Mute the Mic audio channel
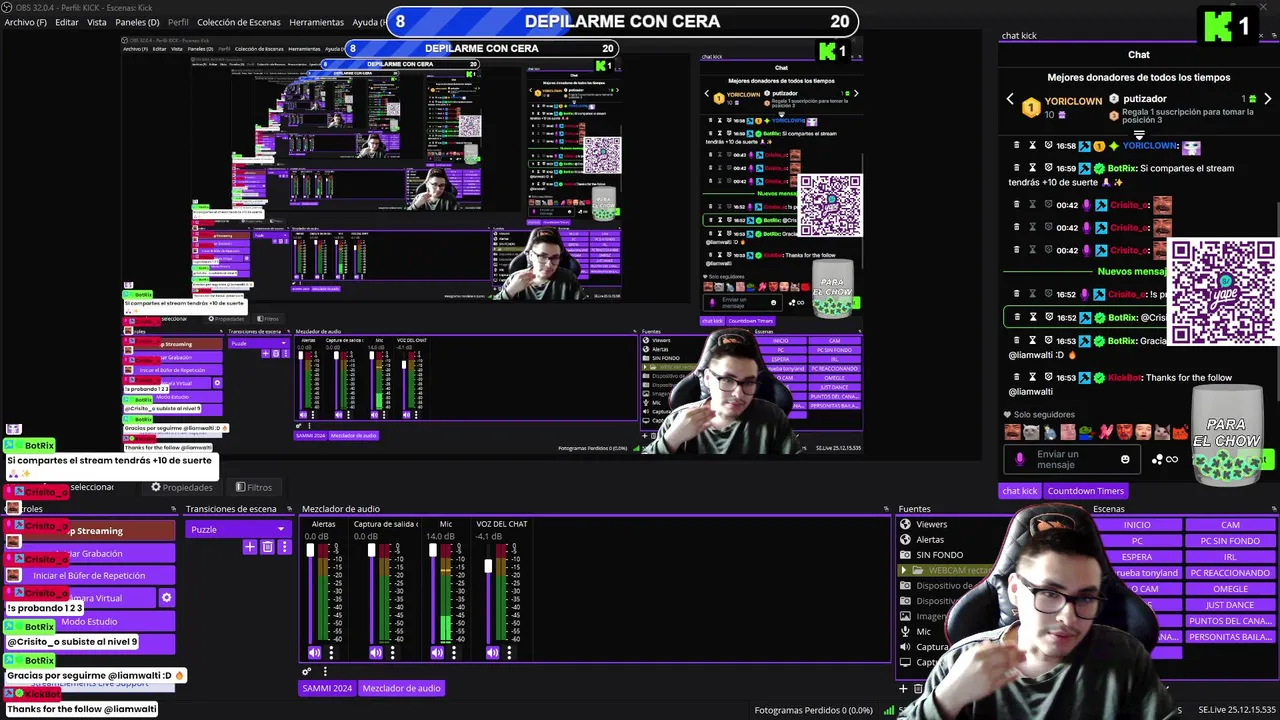The image size is (1280, 720). [437, 653]
